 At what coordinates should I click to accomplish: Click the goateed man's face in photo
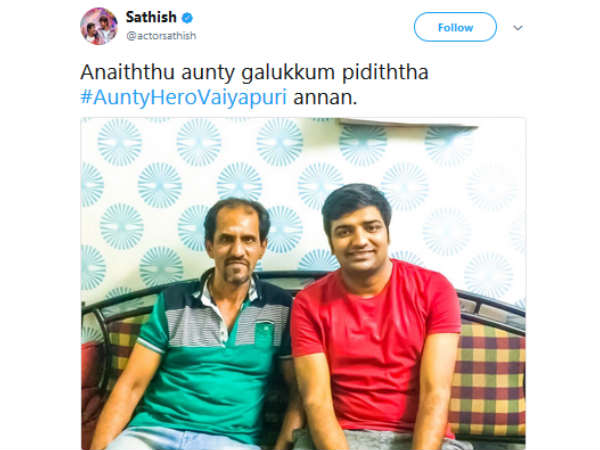point(236,246)
